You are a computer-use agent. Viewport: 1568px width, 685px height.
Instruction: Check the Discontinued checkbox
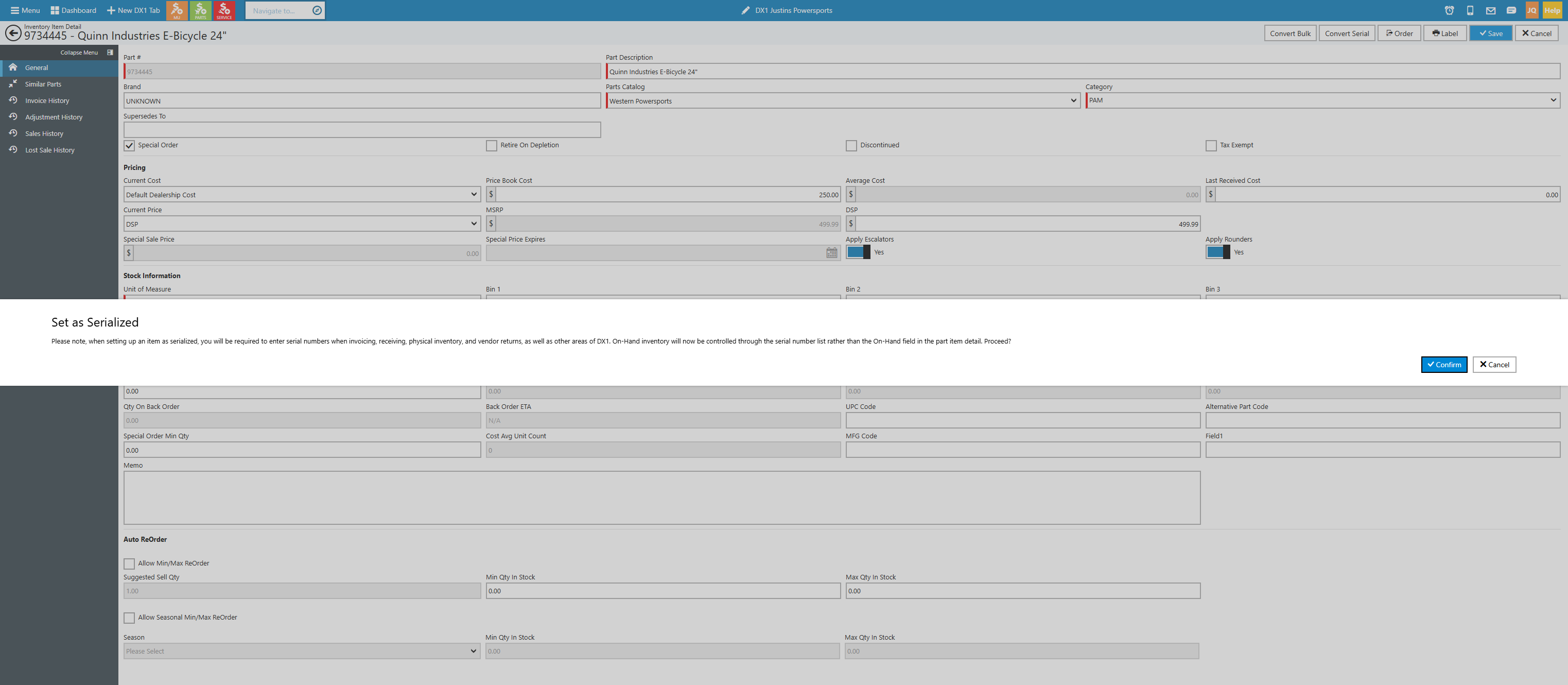[x=851, y=146]
